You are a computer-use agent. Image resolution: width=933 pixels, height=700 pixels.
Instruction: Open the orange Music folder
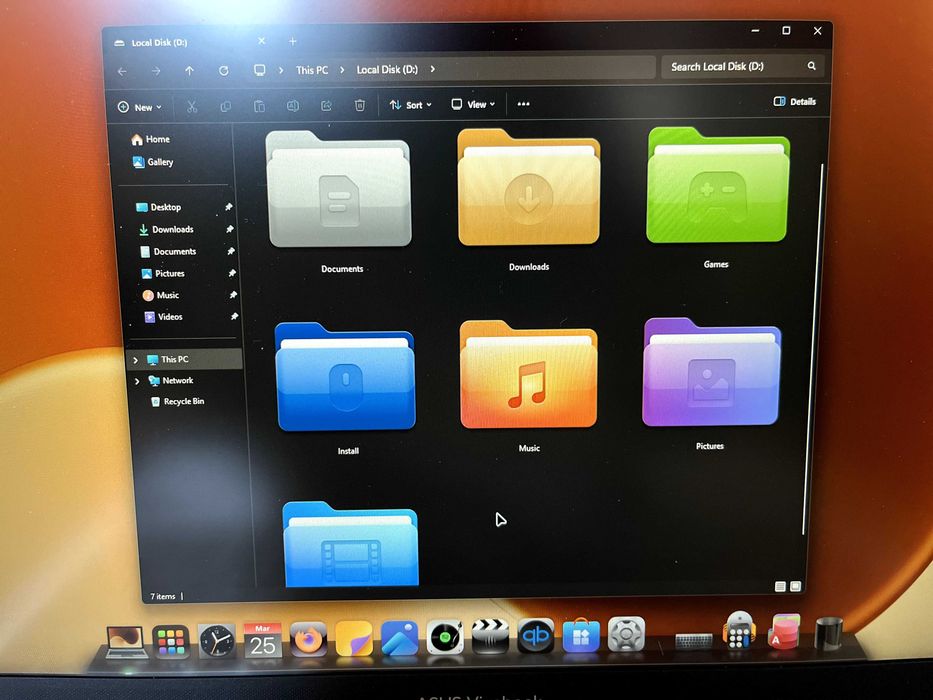coord(528,374)
